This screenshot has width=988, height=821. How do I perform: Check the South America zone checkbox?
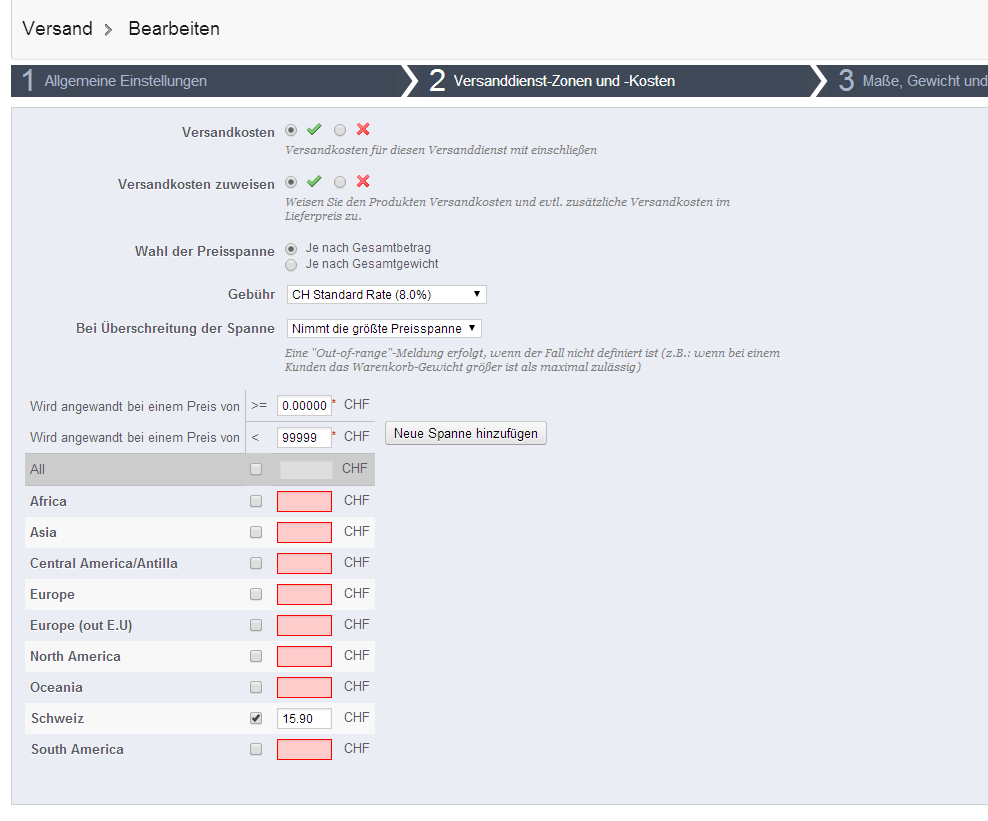(x=256, y=749)
